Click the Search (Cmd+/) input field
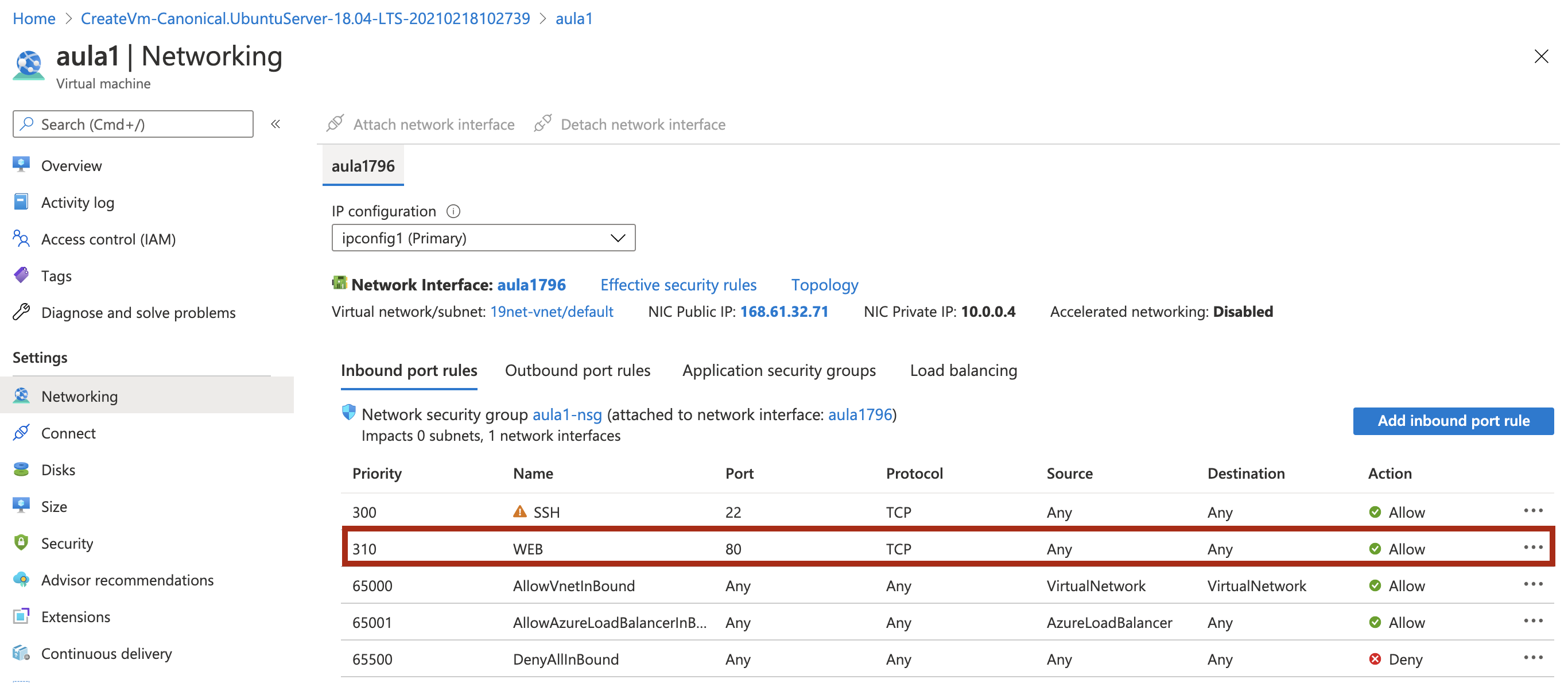 click(133, 124)
